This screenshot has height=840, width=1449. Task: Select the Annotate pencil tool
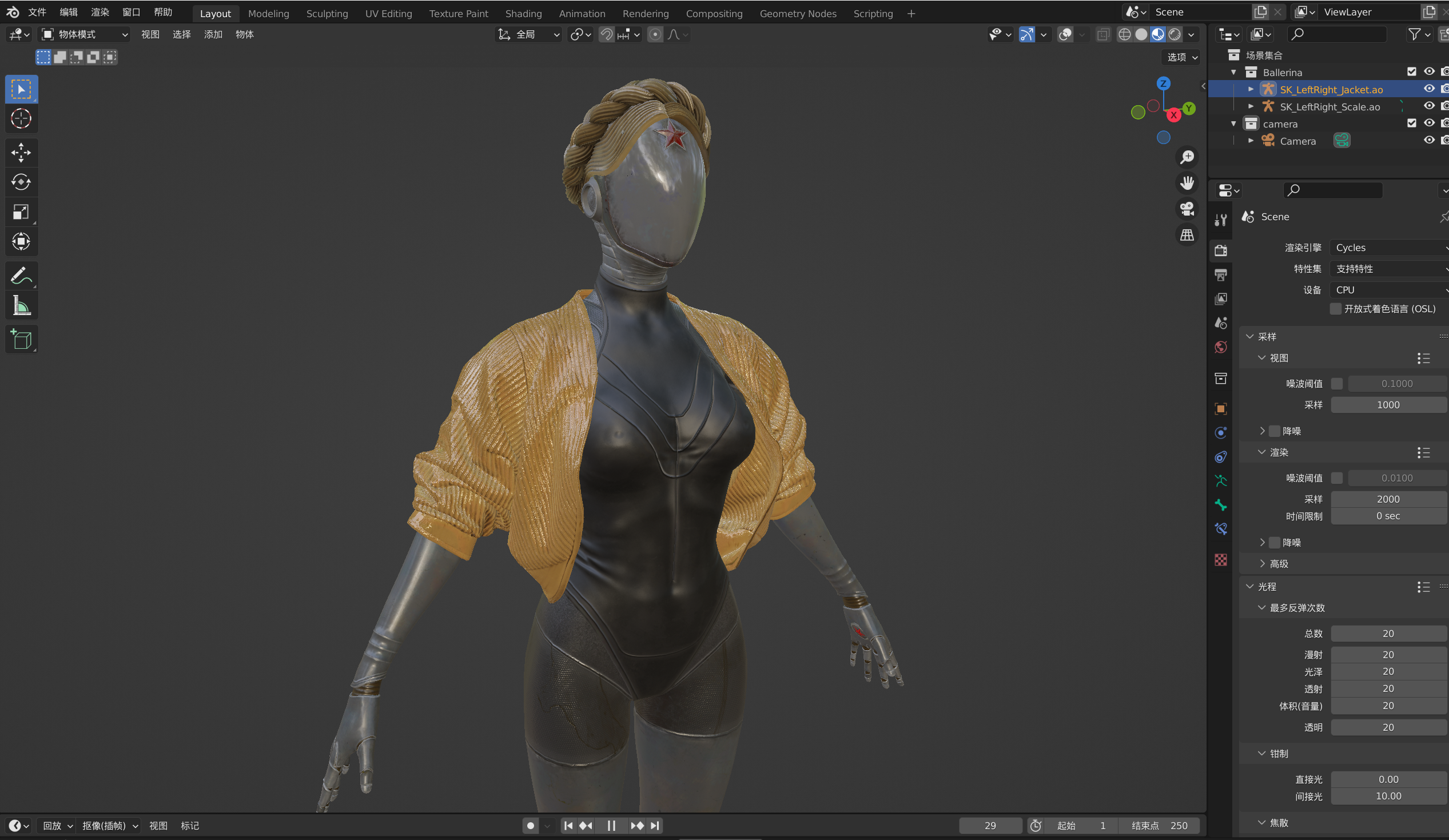click(21, 276)
